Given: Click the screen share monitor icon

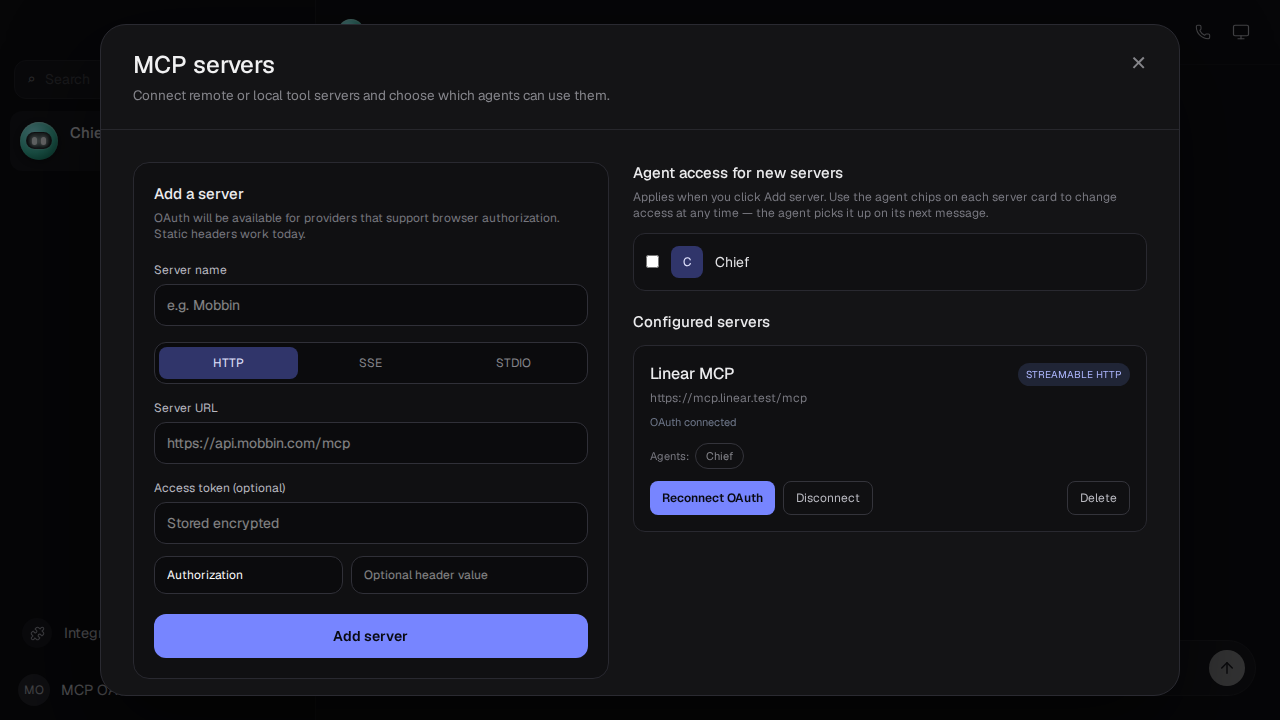Looking at the screenshot, I should (x=1241, y=32).
